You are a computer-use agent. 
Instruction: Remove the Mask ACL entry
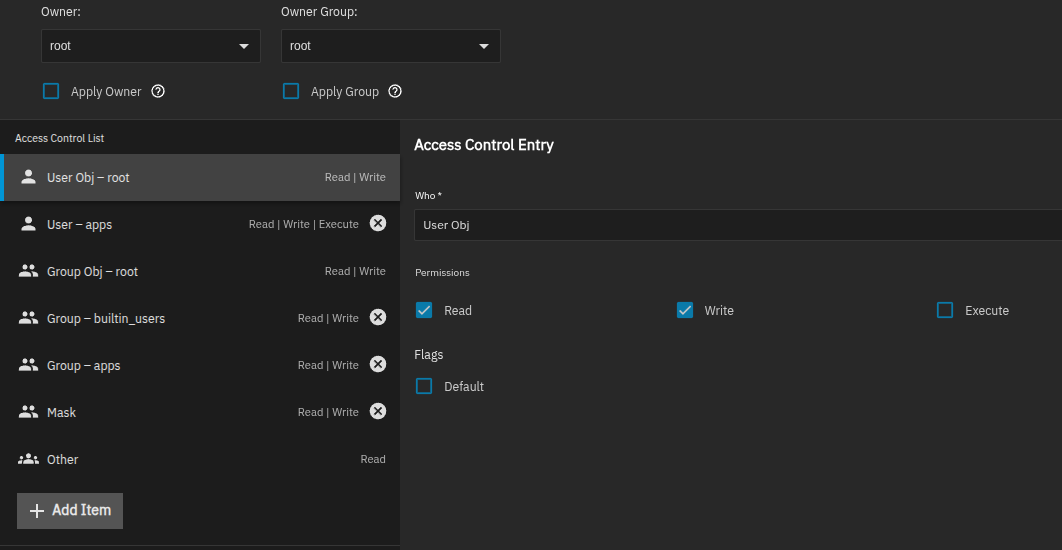(377, 412)
